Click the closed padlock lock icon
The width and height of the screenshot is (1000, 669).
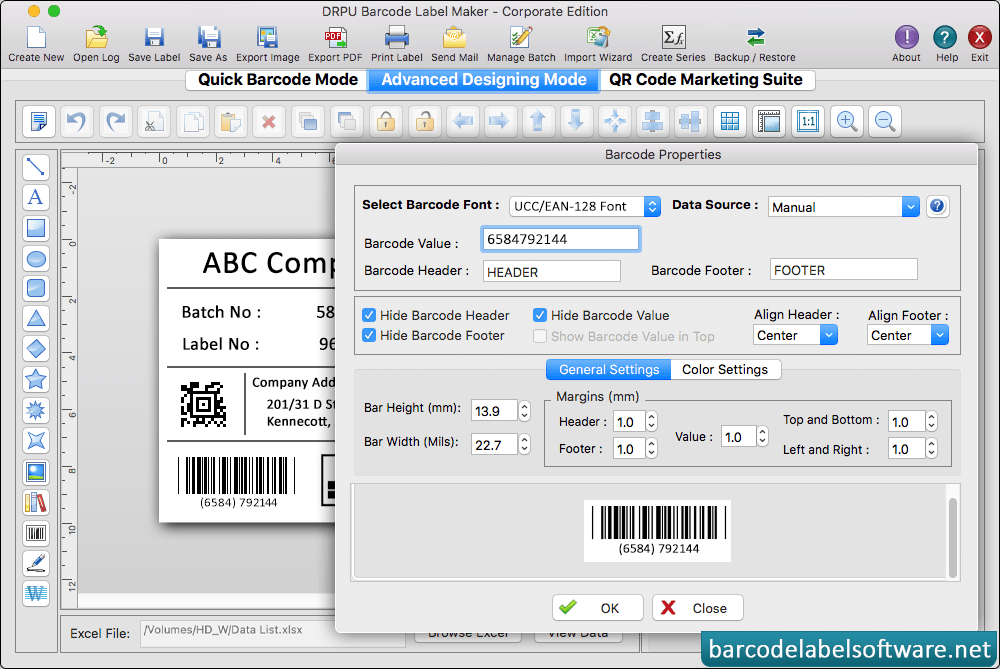386,121
